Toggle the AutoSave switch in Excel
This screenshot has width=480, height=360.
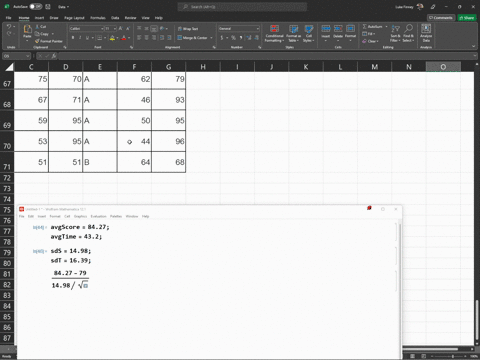click(35, 7)
